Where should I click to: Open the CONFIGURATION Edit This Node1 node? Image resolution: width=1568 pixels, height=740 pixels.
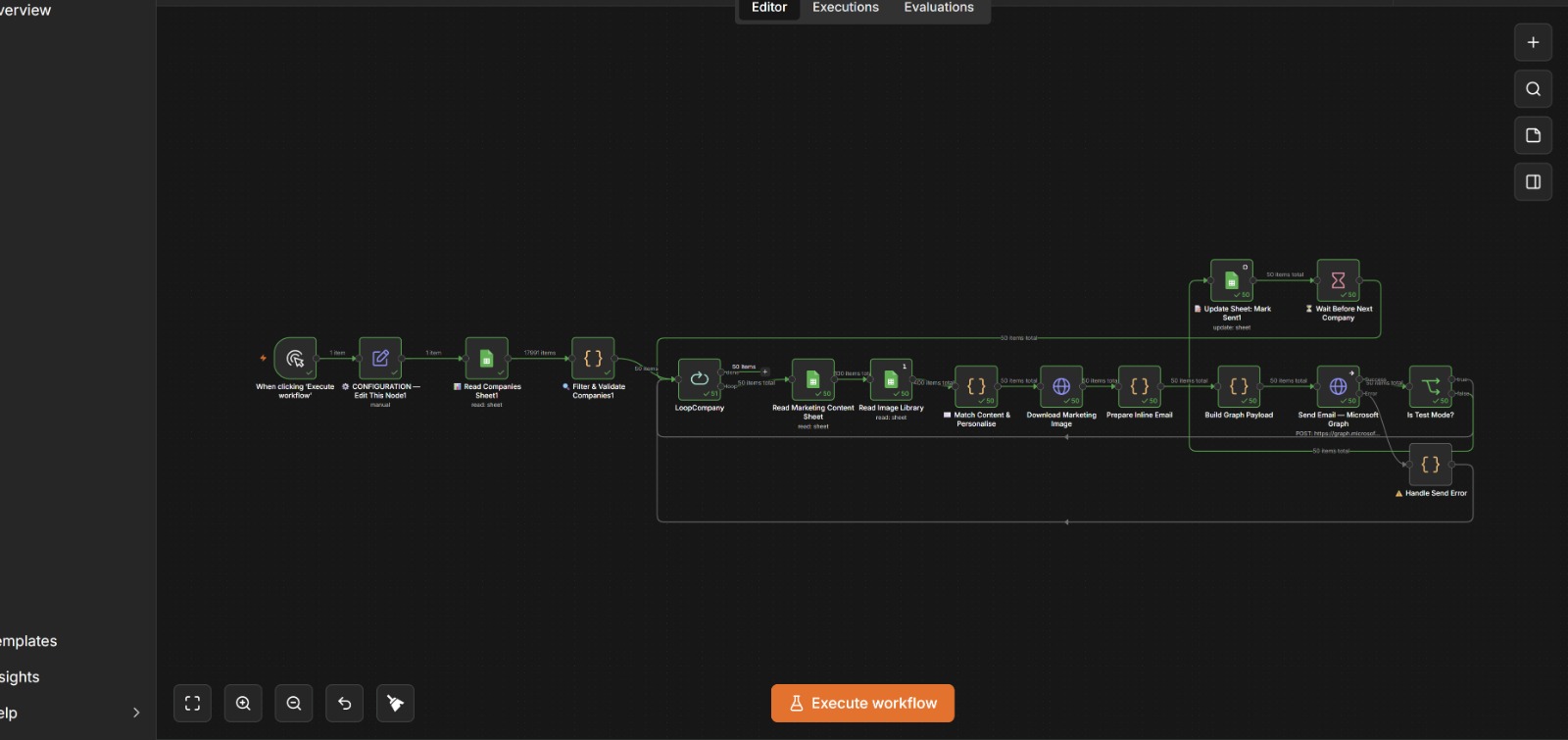380,359
